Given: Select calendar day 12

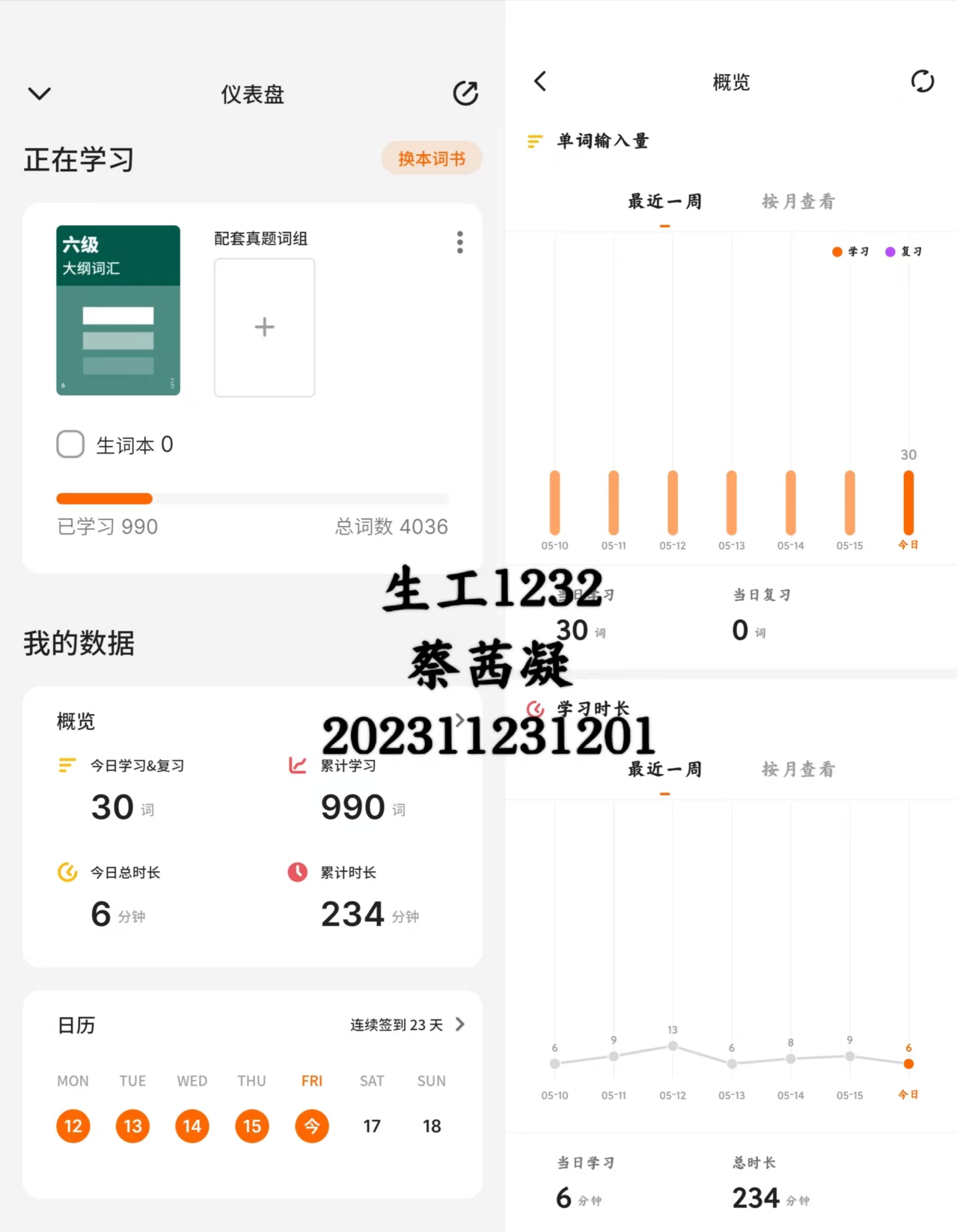Looking at the screenshot, I should coord(73,1126).
